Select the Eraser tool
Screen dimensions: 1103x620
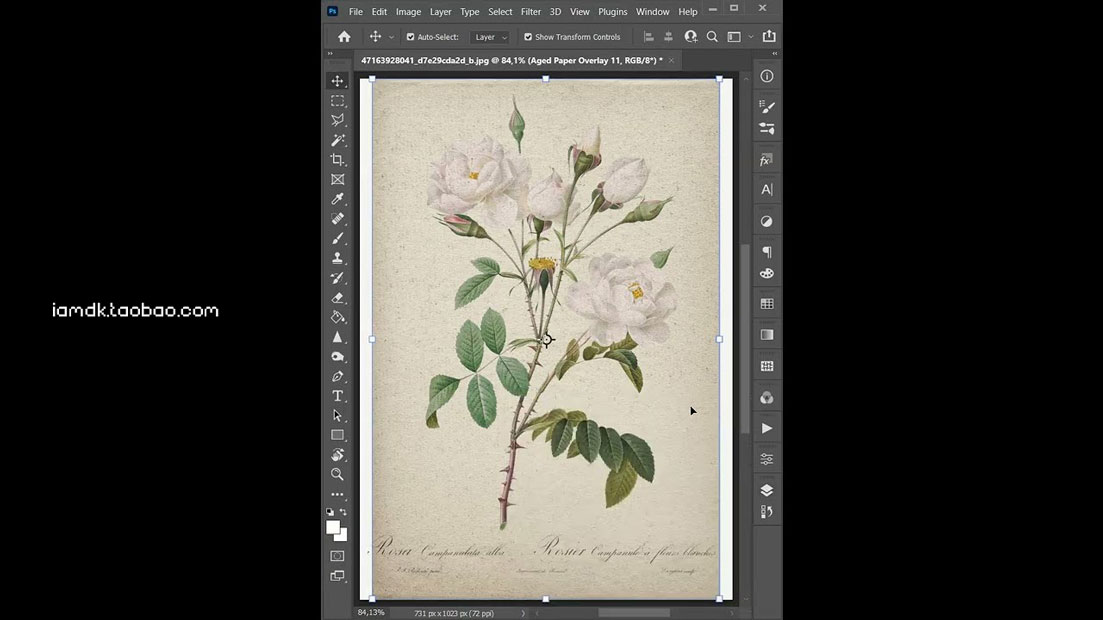point(338,298)
